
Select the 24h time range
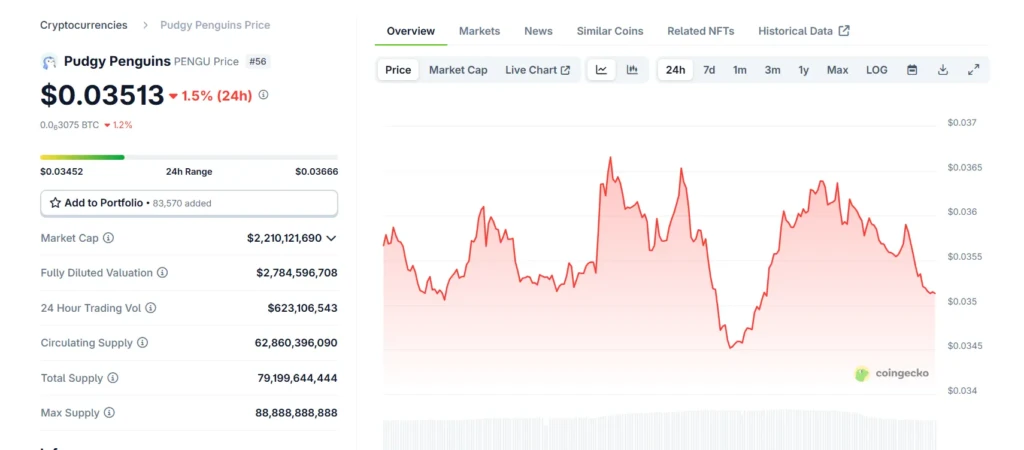point(675,70)
